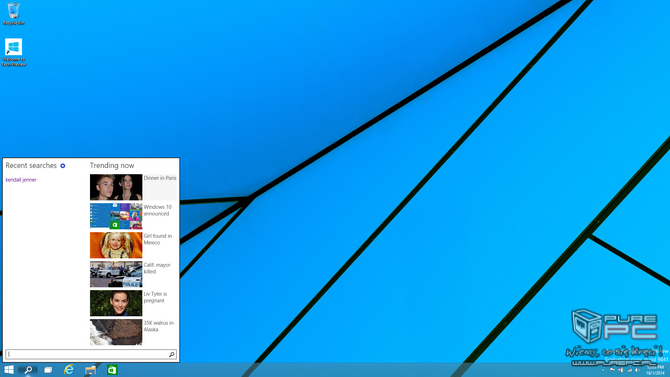Open the Store app on the taskbar
670x377 pixels.
(x=112, y=370)
